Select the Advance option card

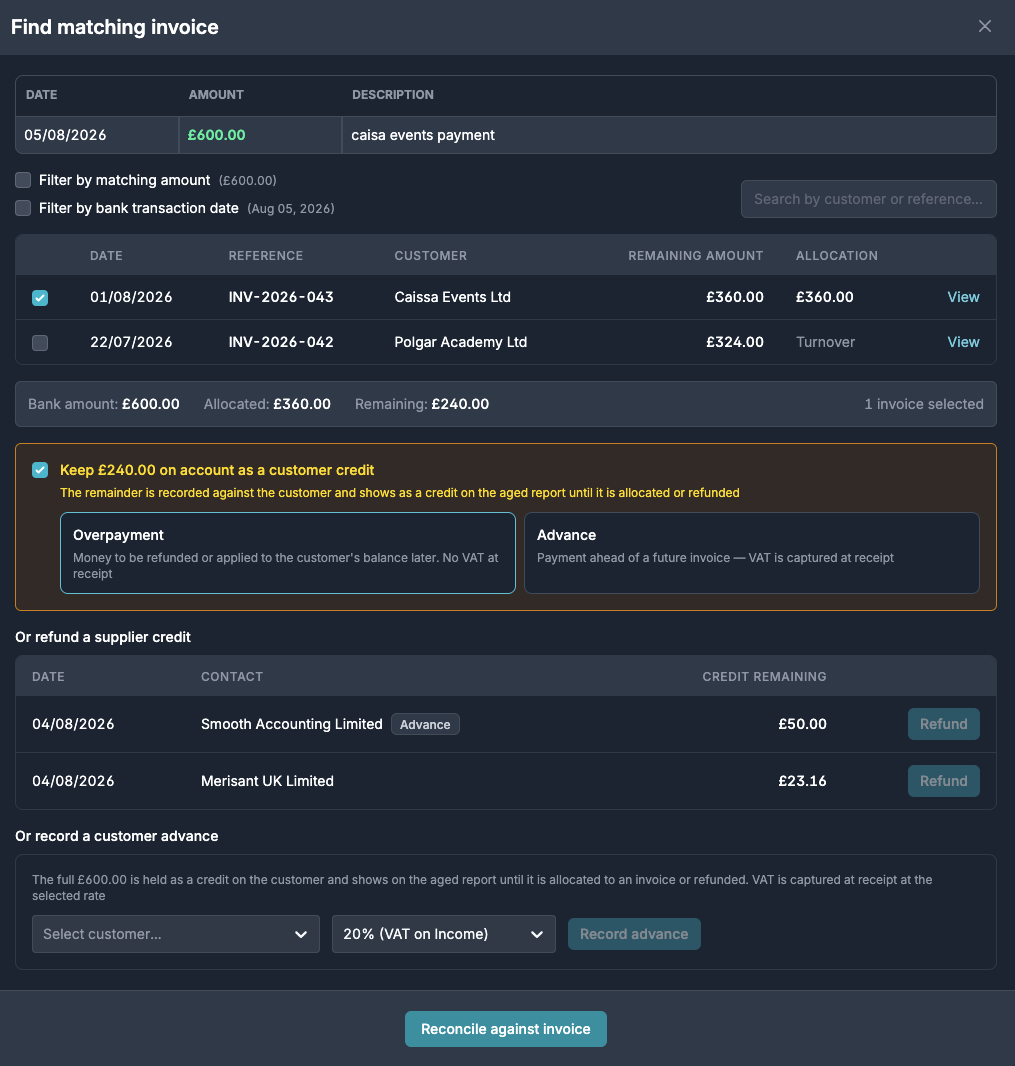751,553
